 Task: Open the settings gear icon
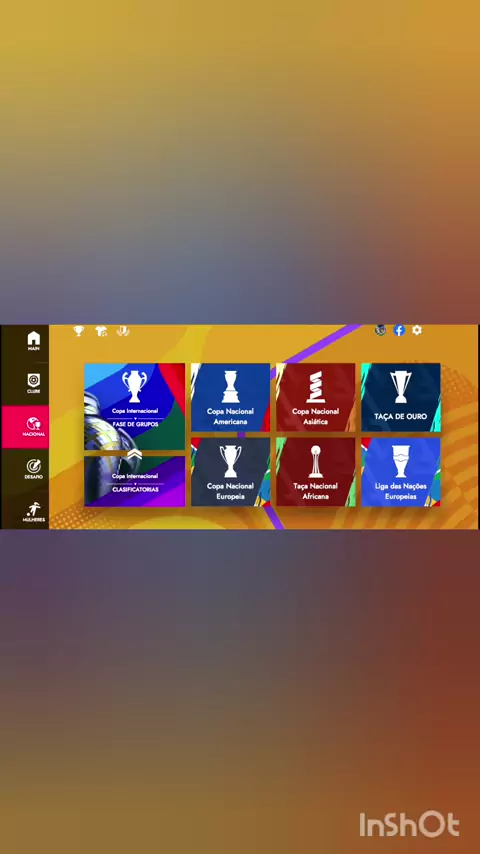[417, 330]
